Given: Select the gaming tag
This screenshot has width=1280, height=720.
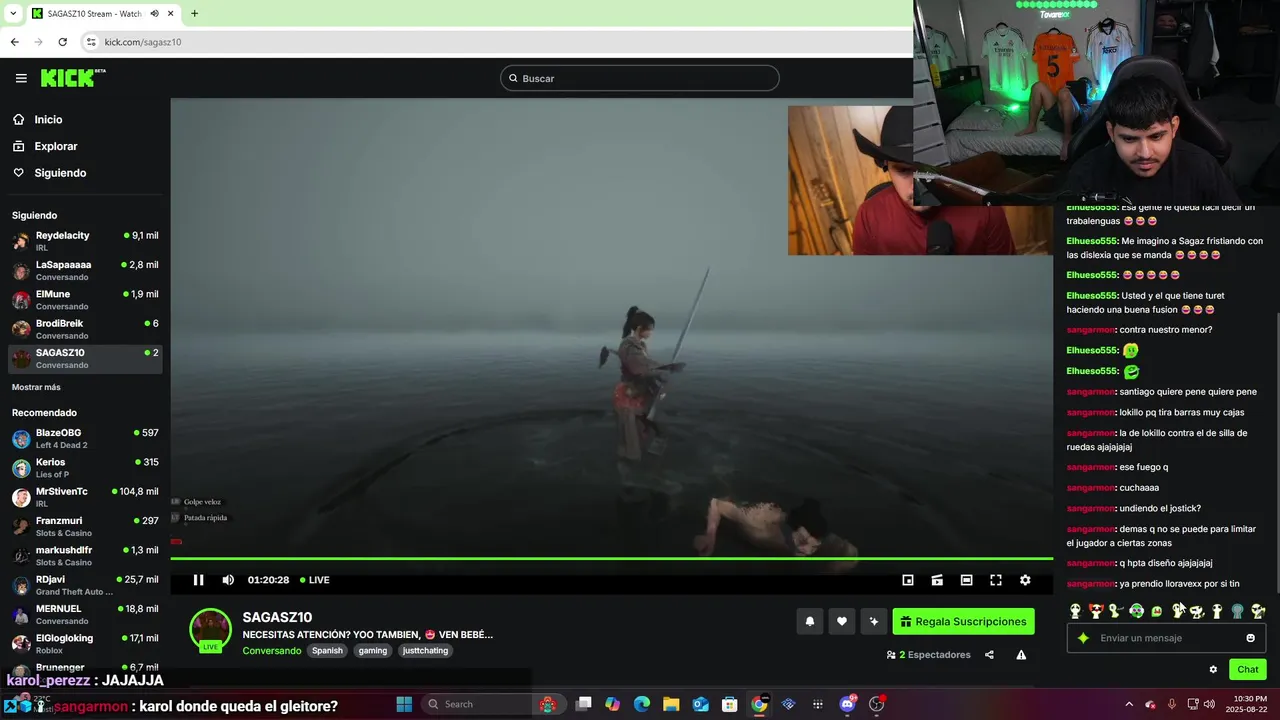Looking at the screenshot, I should click(x=373, y=651).
